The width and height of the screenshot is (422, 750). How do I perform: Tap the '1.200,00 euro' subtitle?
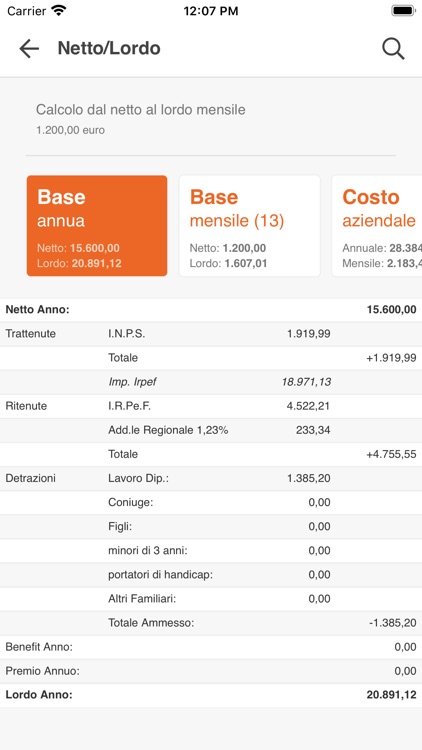point(70,130)
